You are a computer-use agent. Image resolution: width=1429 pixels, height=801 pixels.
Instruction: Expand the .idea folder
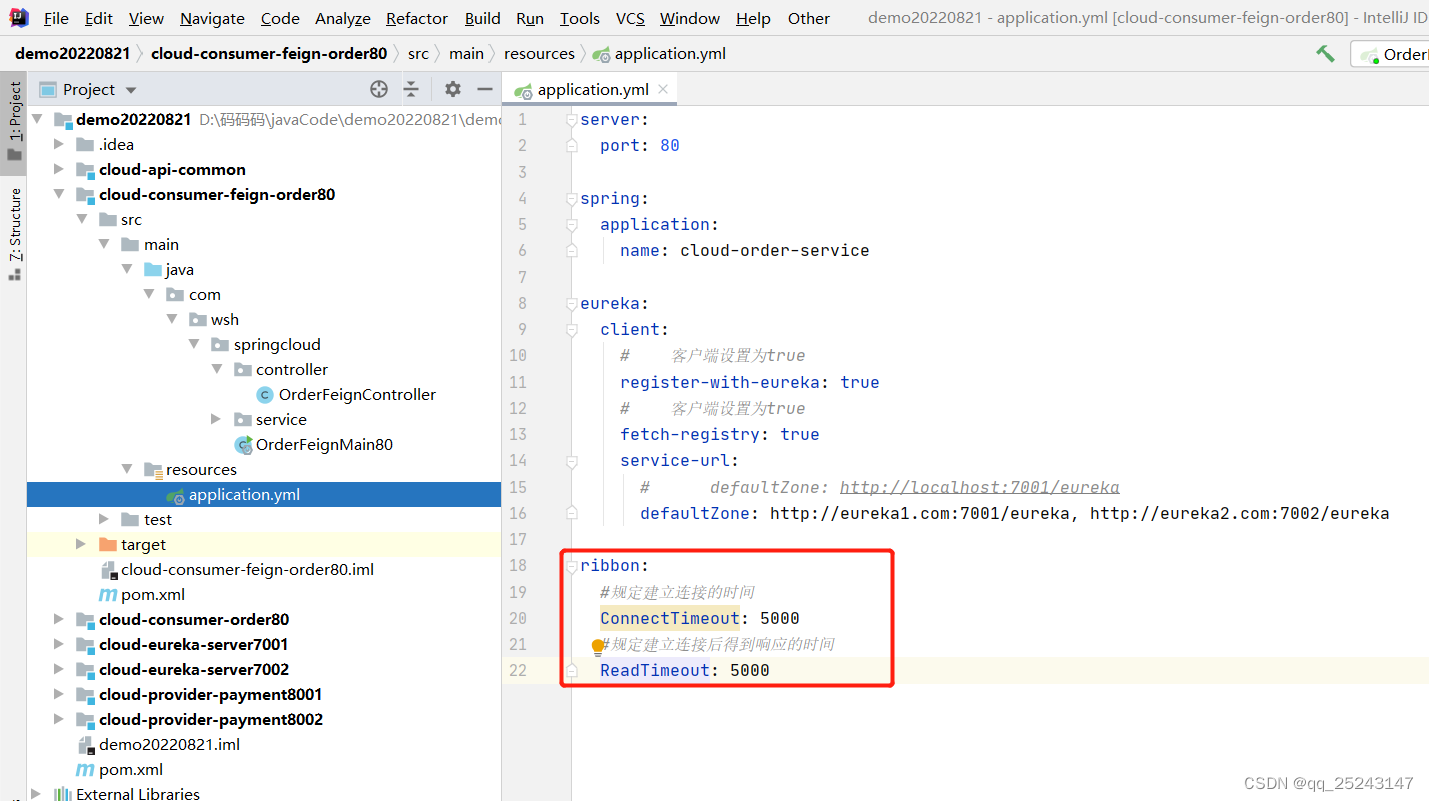point(60,145)
